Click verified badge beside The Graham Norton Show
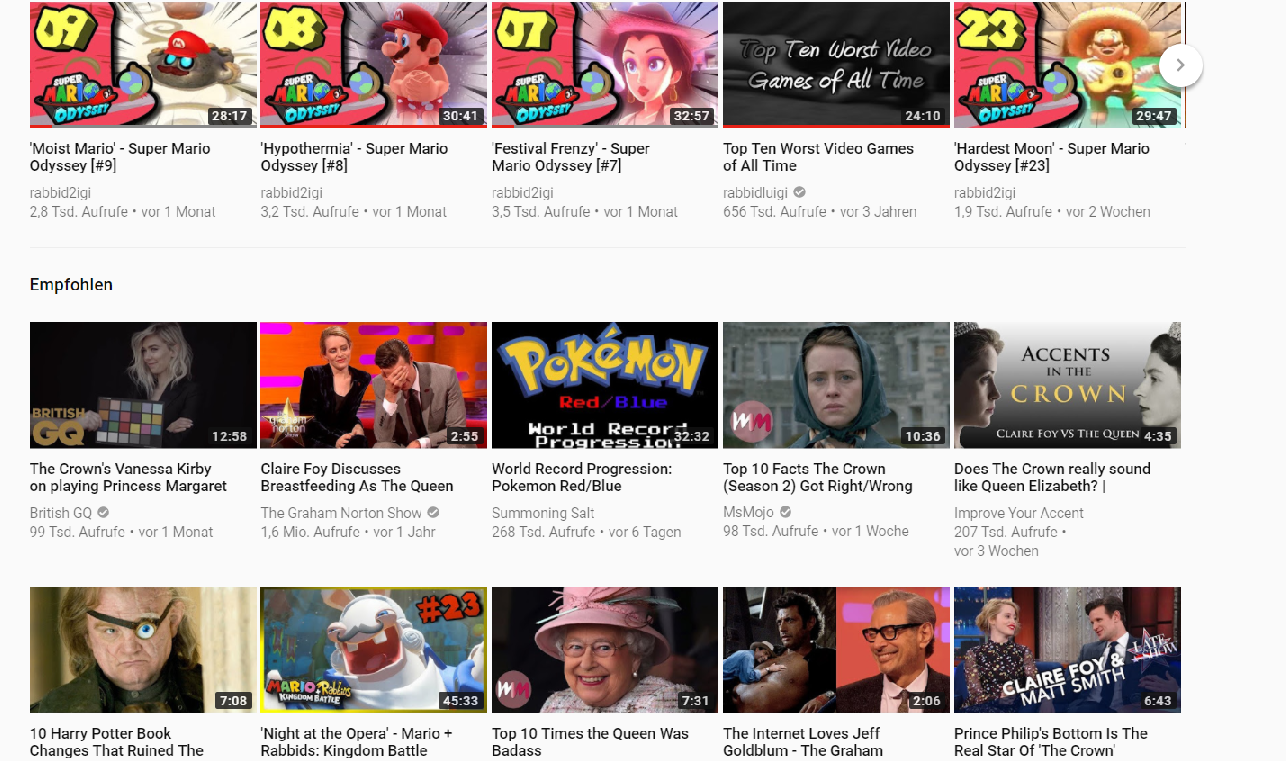The image size is (1286, 761). [433, 513]
